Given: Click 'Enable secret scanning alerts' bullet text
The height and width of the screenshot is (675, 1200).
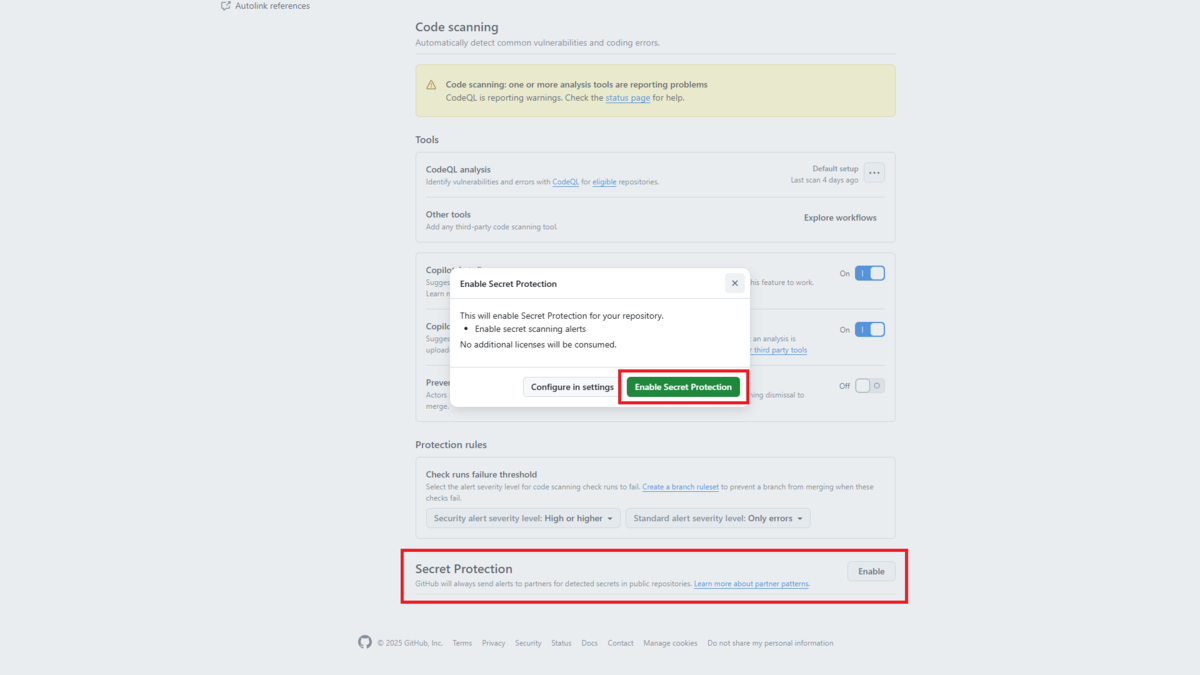Looking at the screenshot, I should pos(530,329).
